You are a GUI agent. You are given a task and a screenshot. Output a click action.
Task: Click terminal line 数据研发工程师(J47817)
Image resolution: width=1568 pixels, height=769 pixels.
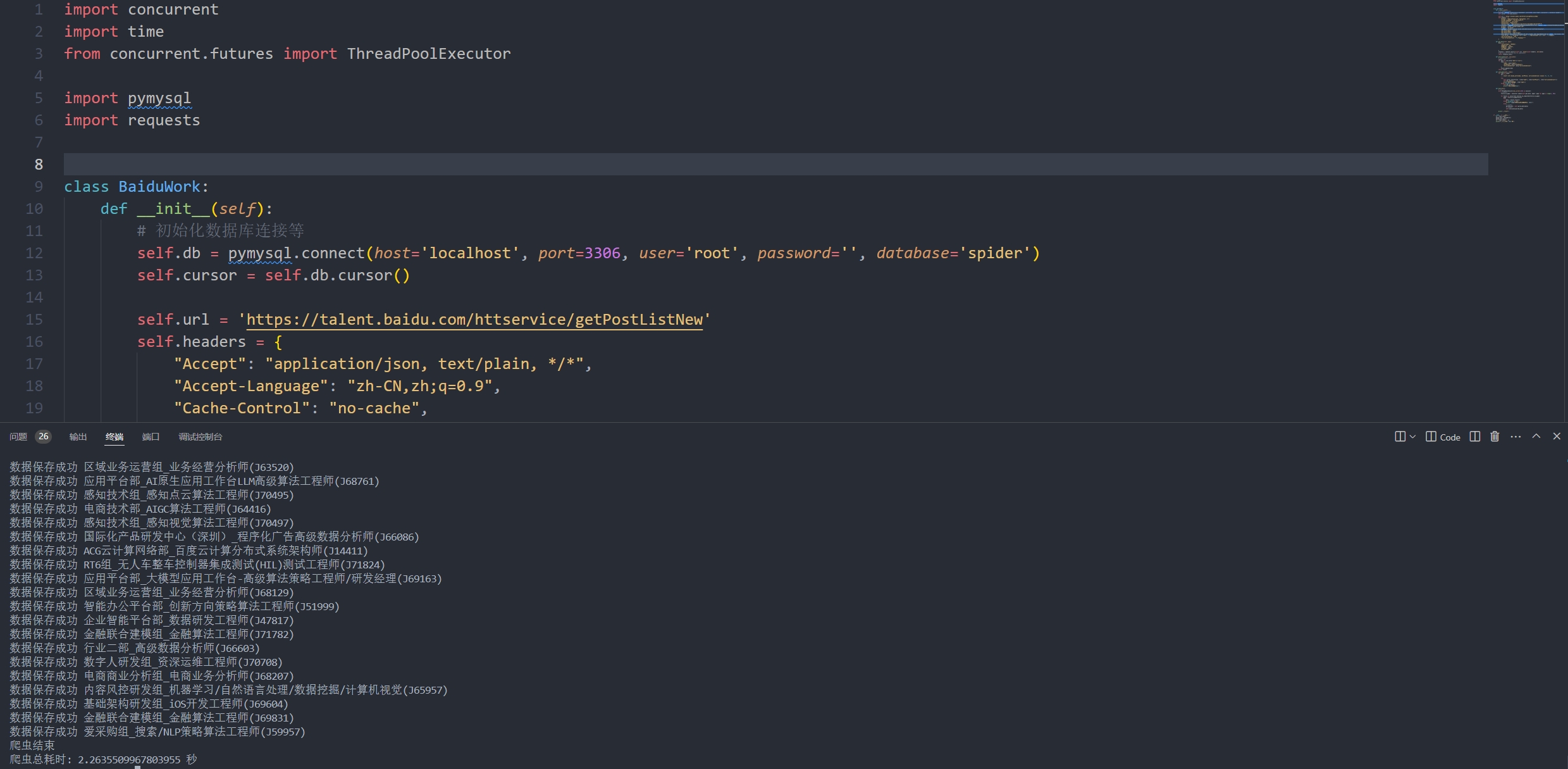[x=152, y=620]
